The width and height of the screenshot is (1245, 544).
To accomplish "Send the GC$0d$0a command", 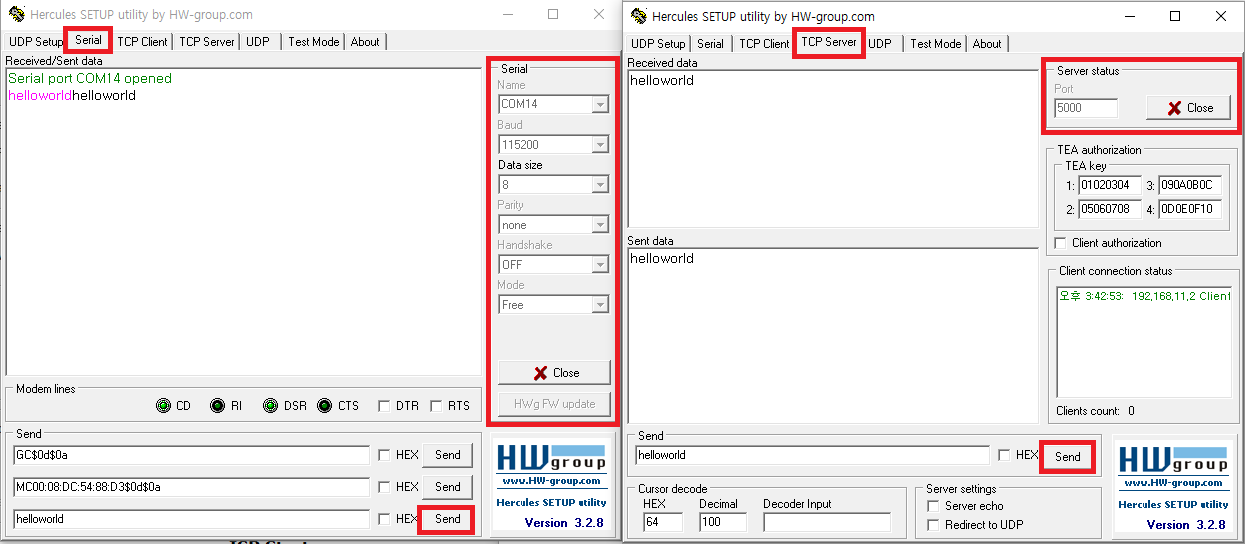I will tap(447, 455).
